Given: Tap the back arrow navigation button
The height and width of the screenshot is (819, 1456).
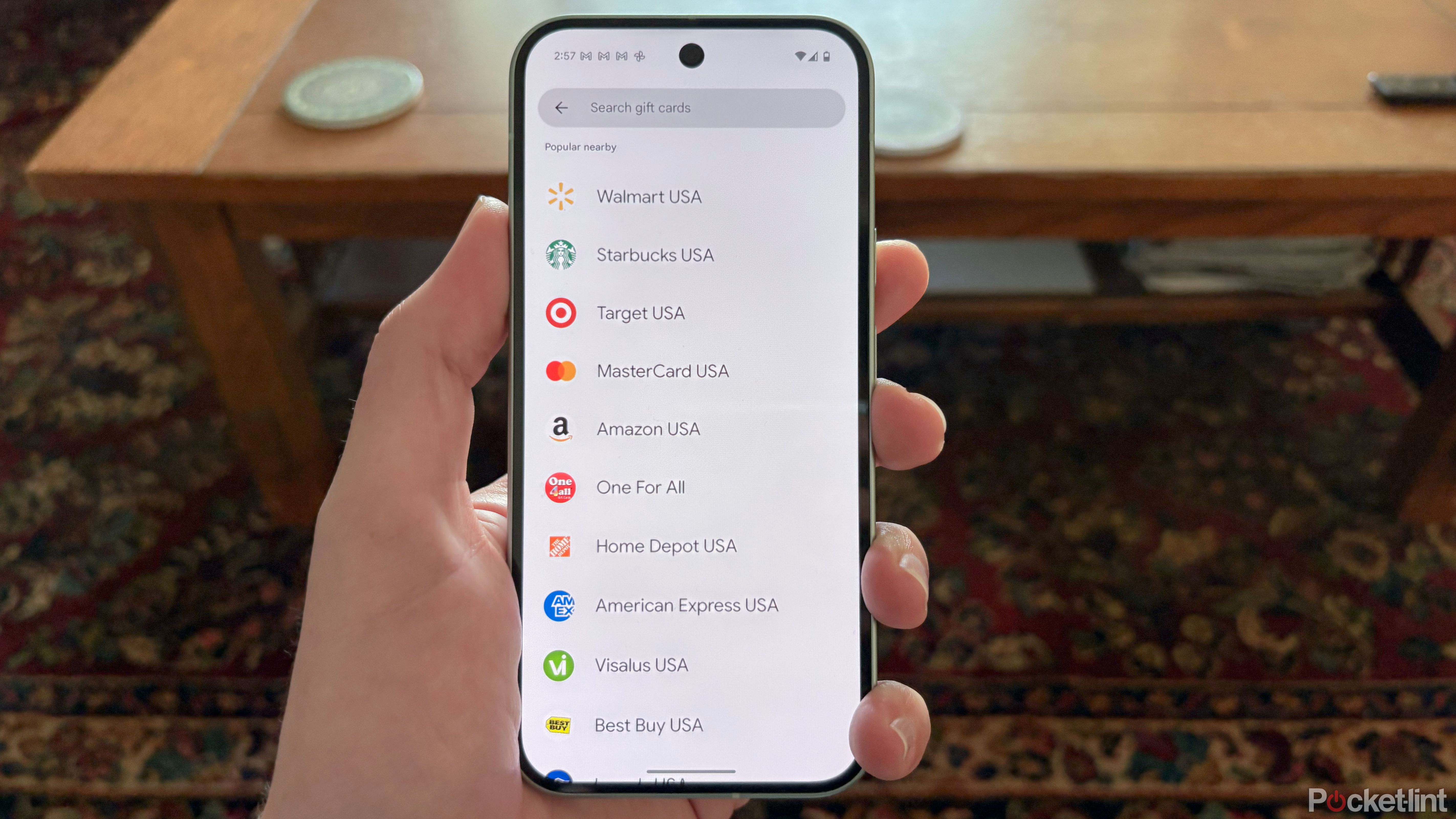Looking at the screenshot, I should pyautogui.click(x=564, y=107).
